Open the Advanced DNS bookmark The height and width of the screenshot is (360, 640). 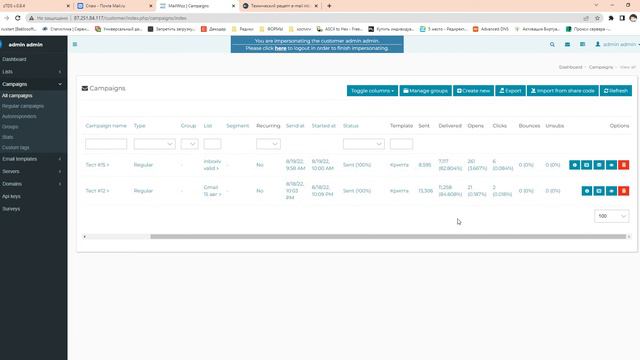pos(491,29)
